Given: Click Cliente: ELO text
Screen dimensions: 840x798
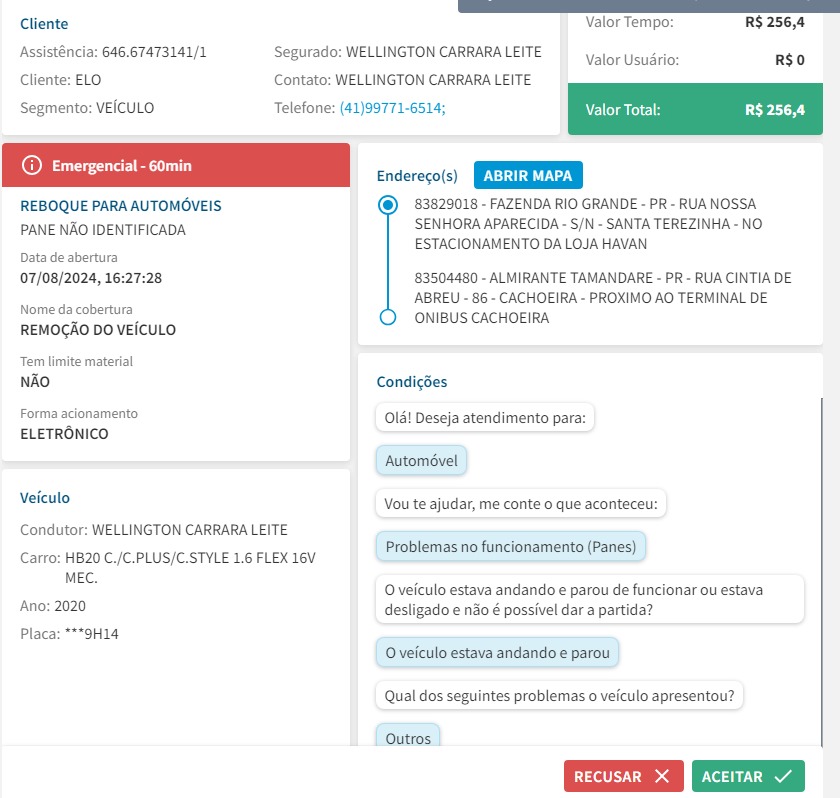Looking at the screenshot, I should (61, 80).
